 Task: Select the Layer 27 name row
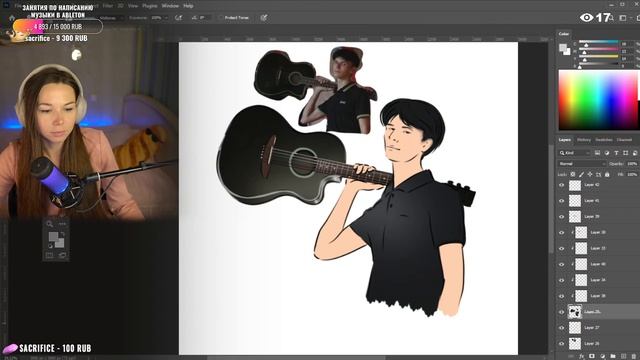tap(592, 328)
